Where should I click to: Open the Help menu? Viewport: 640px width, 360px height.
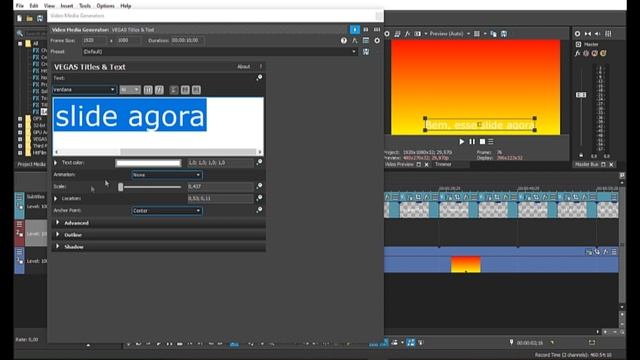[126, 6]
